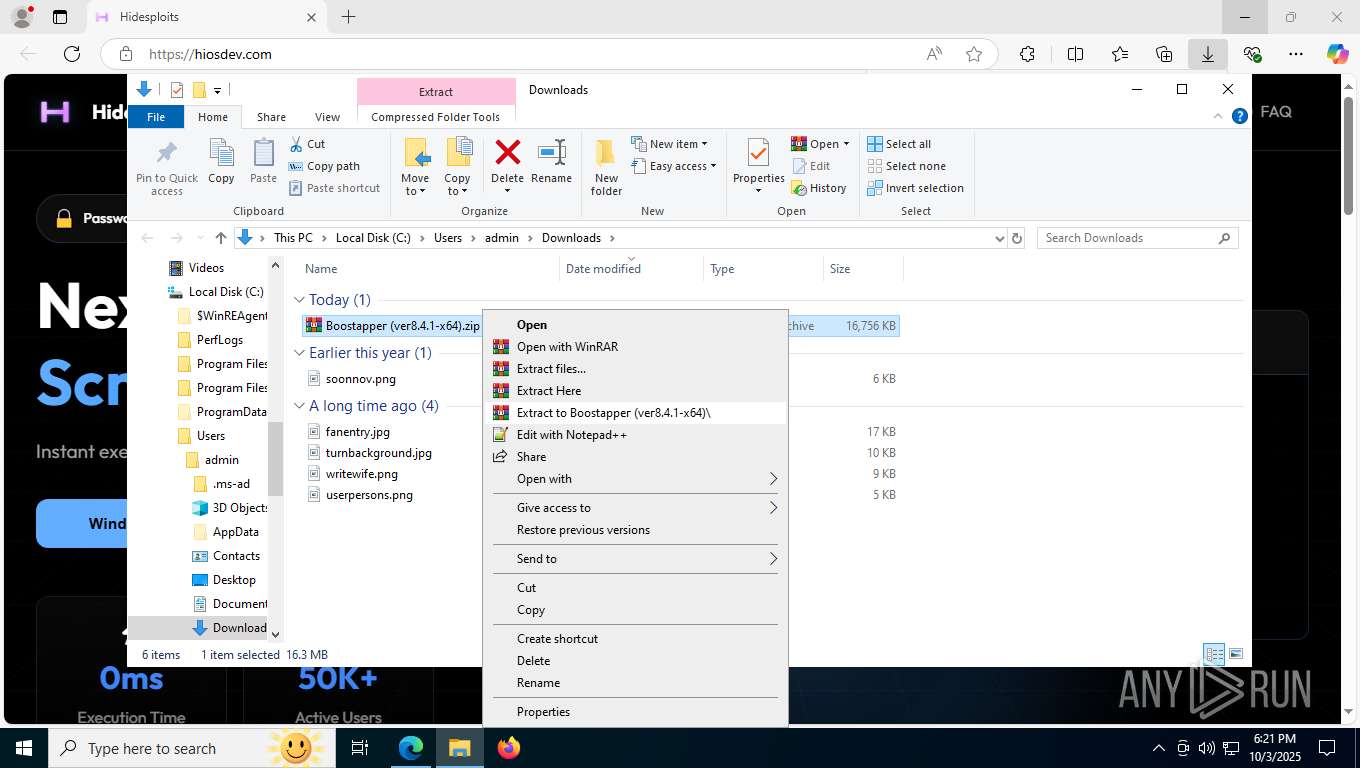This screenshot has height=768, width=1360.
Task: Expand Send to submenu
Action: coord(635,559)
